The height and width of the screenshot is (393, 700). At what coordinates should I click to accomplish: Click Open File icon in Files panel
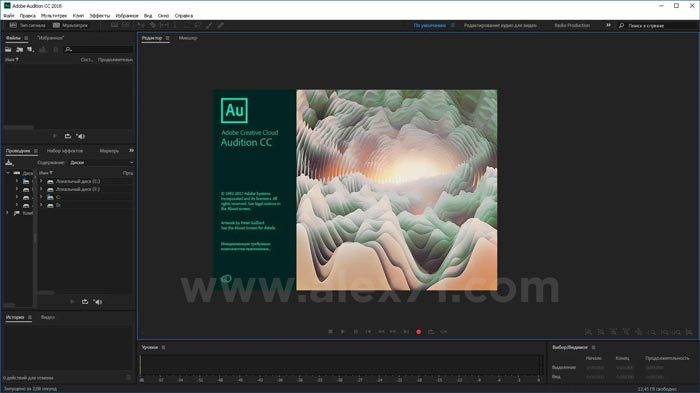click(x=8, y=50)
